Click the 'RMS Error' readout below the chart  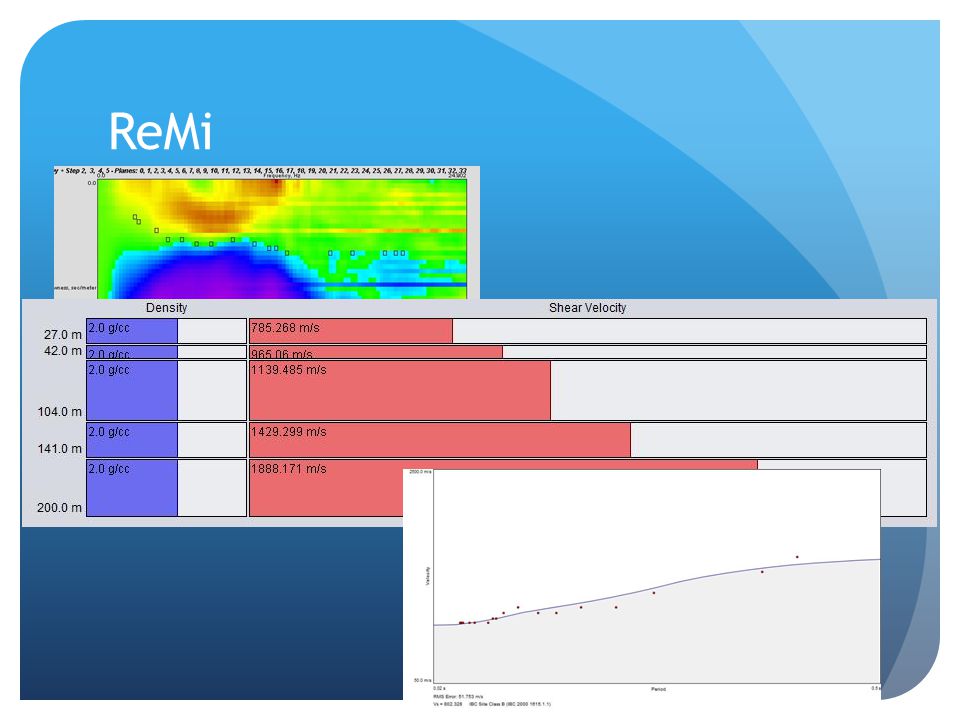(x=458, y=697)
